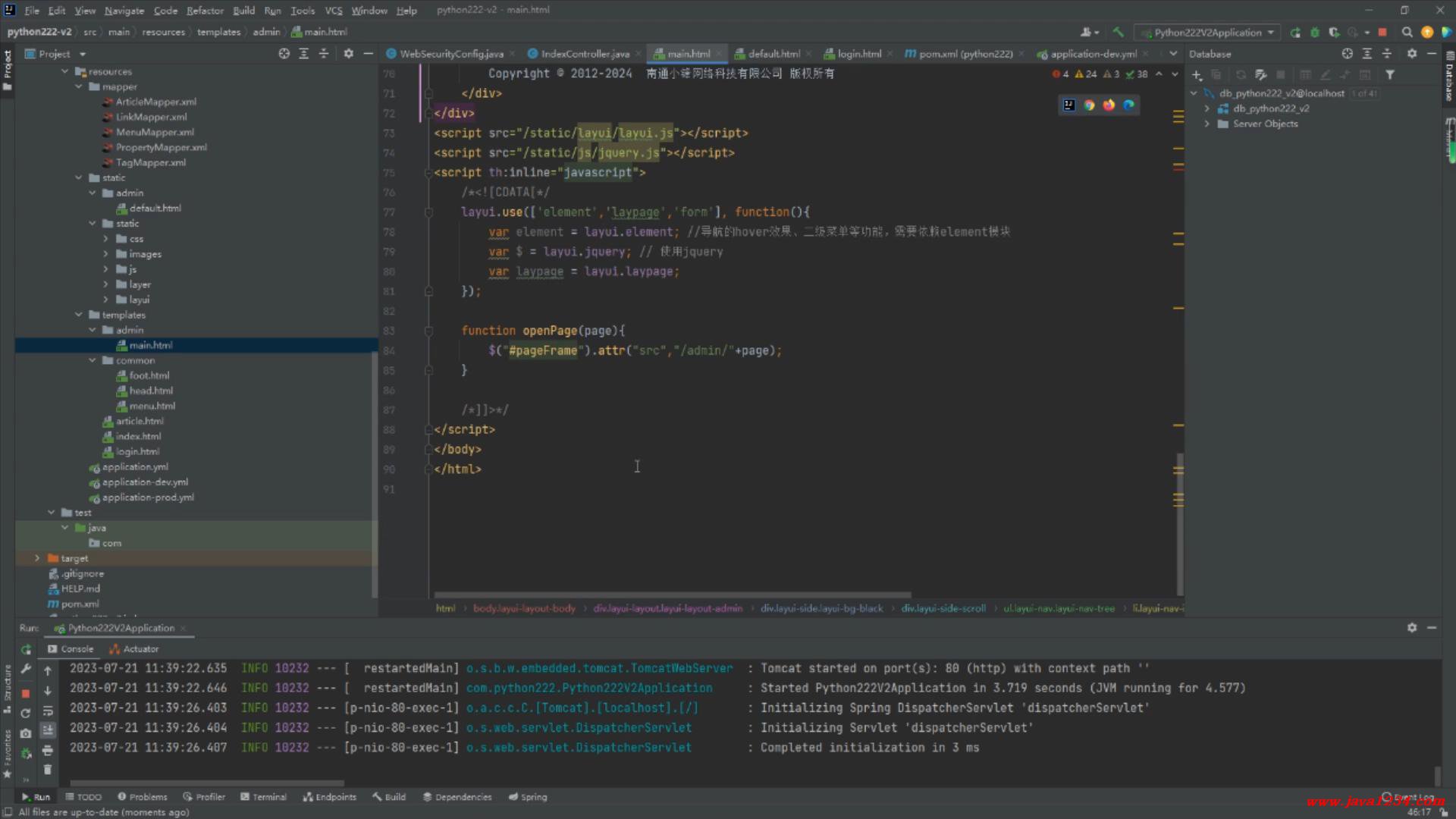This screenshot has height=819, width=1456.
Task: Click up arrow icon in Run console toolbar
Action: click(x=47, y=671)
